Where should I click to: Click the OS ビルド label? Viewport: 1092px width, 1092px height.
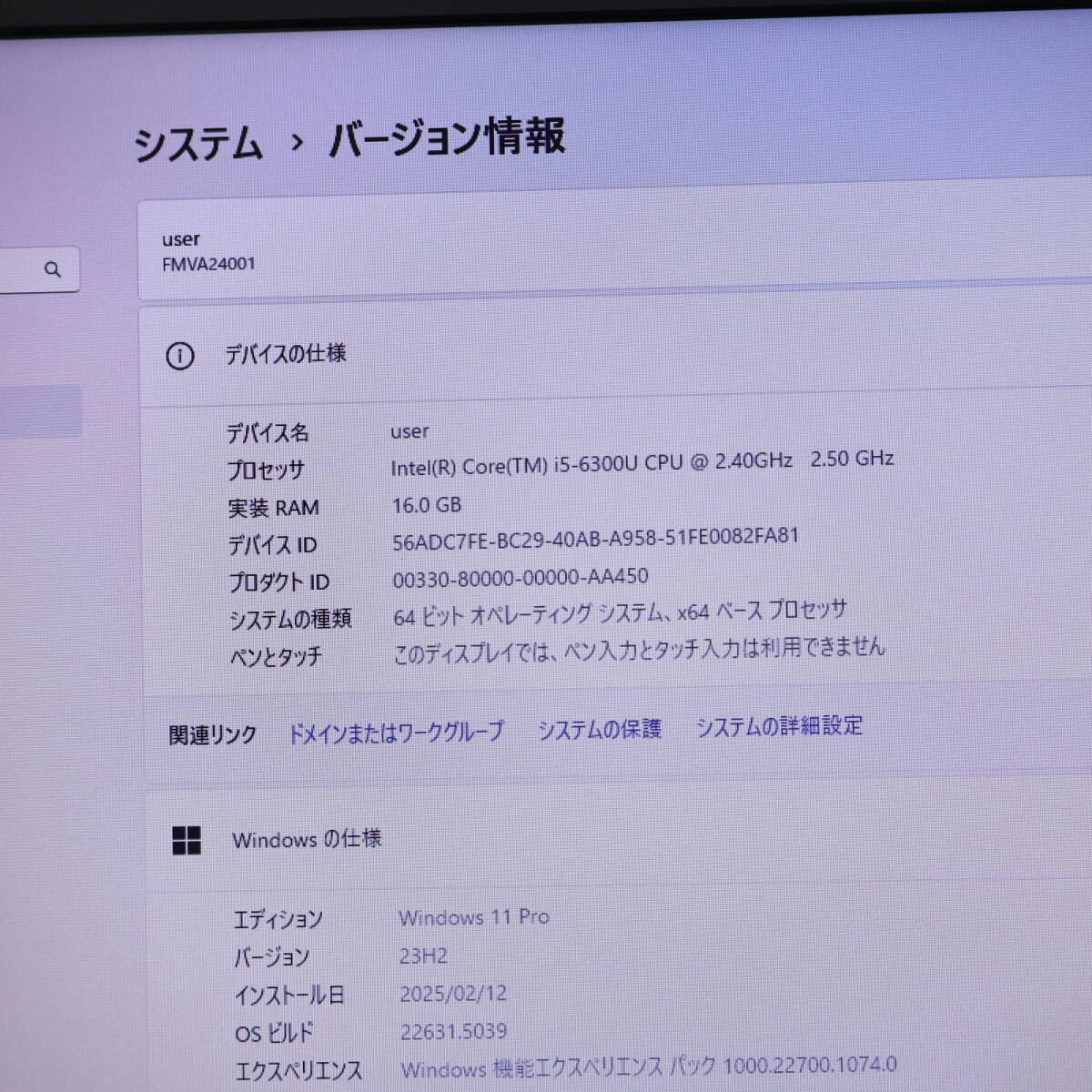pos(274,1034)
